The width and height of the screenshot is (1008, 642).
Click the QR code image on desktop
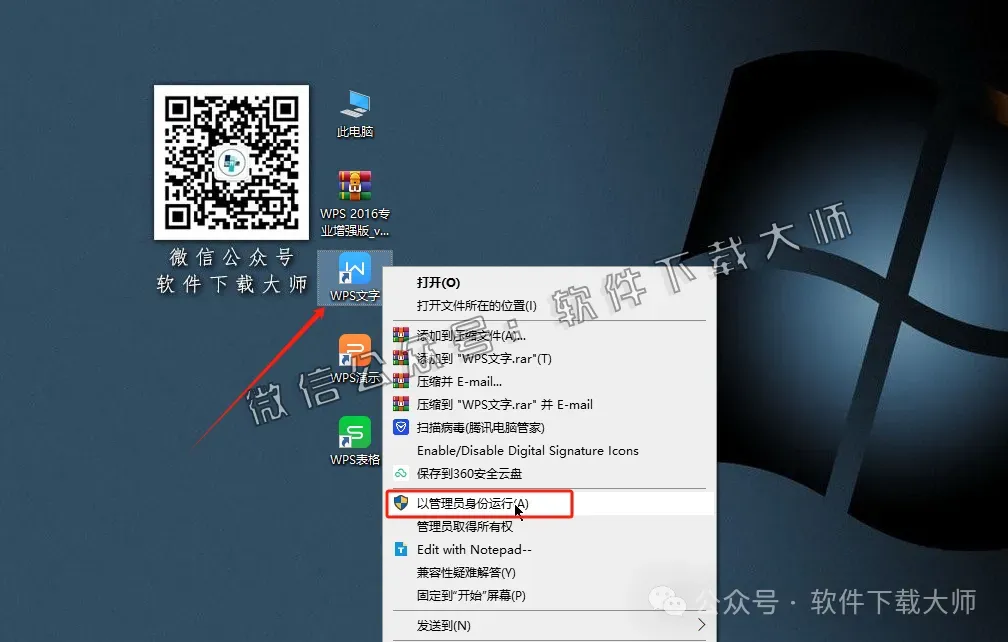tap(231, 162)
